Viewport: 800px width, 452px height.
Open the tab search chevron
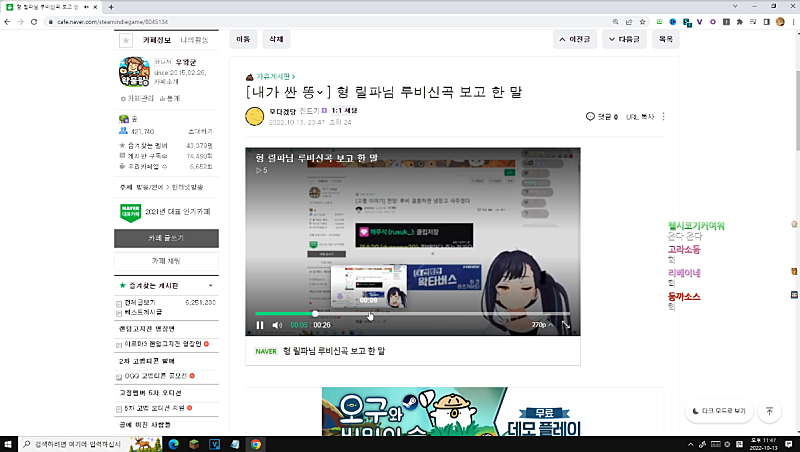pyautogui.click(x=735, y=6)
